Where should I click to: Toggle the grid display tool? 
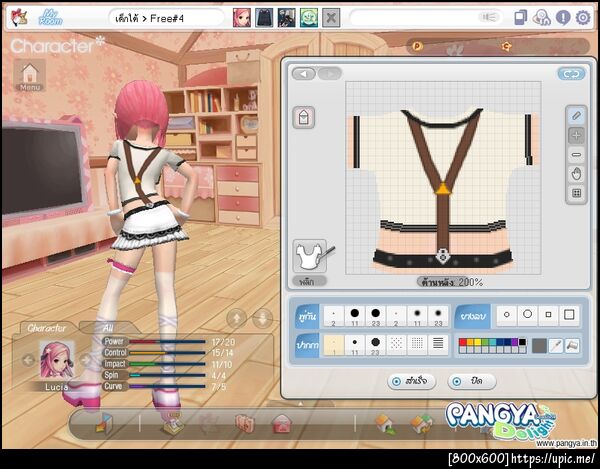click(x=576, y=193)
